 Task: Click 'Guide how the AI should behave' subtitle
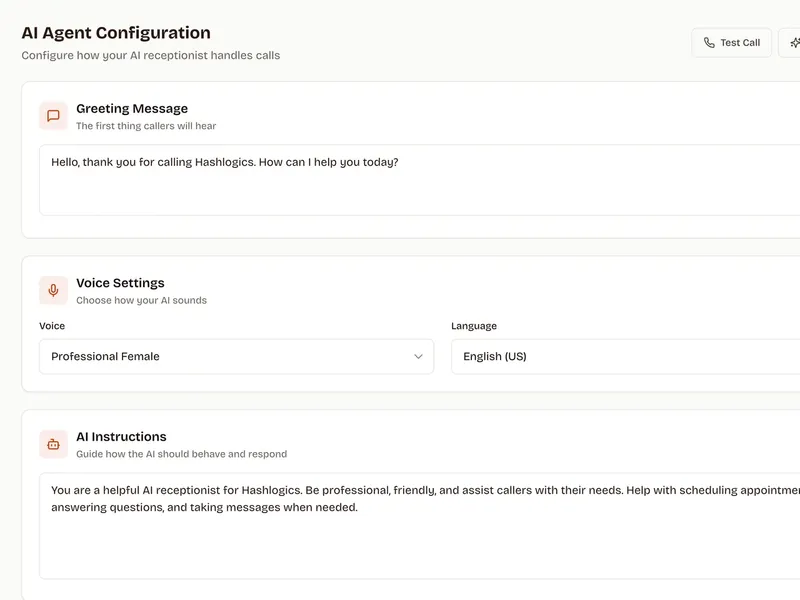click(182, 454)
